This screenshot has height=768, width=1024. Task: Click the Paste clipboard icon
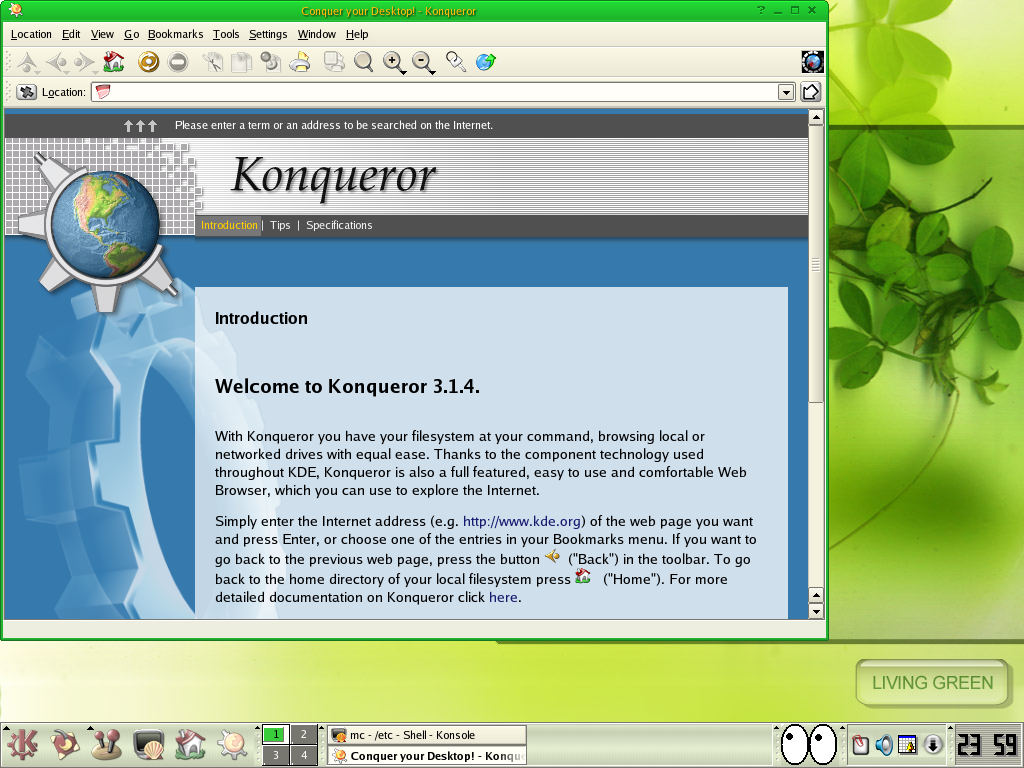tap(270, 62)
